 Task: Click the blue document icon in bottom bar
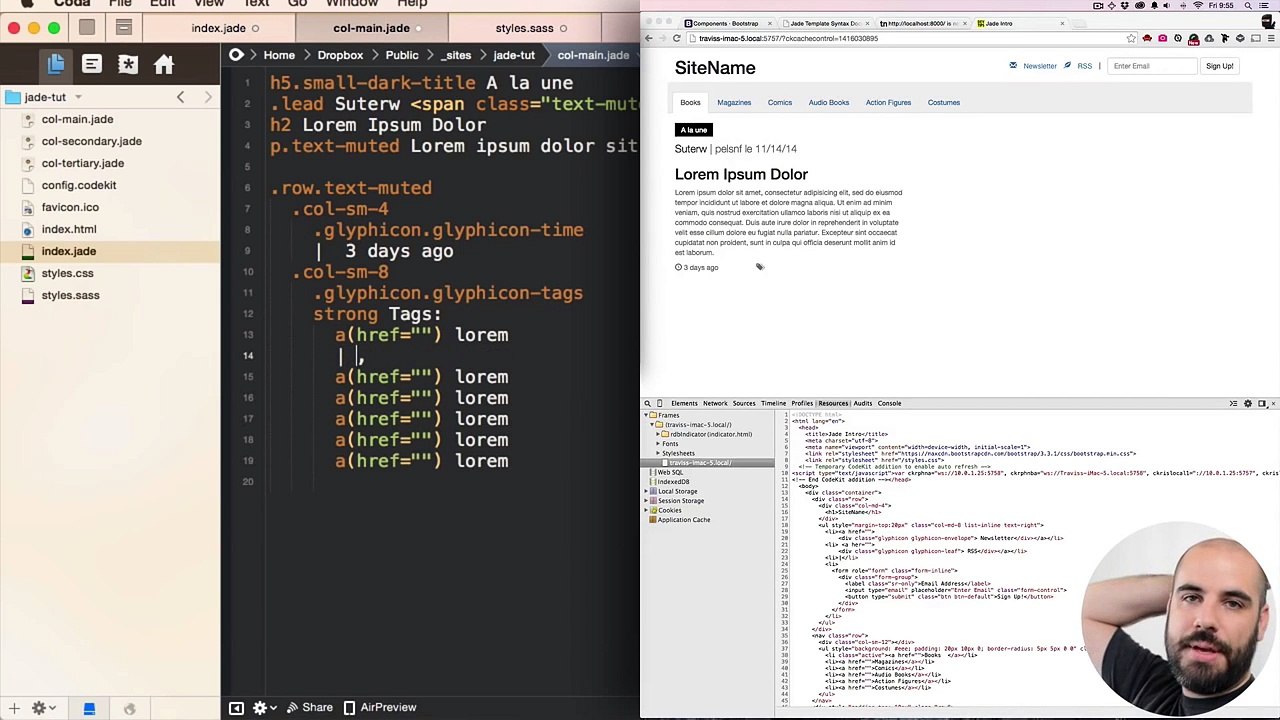89,708
